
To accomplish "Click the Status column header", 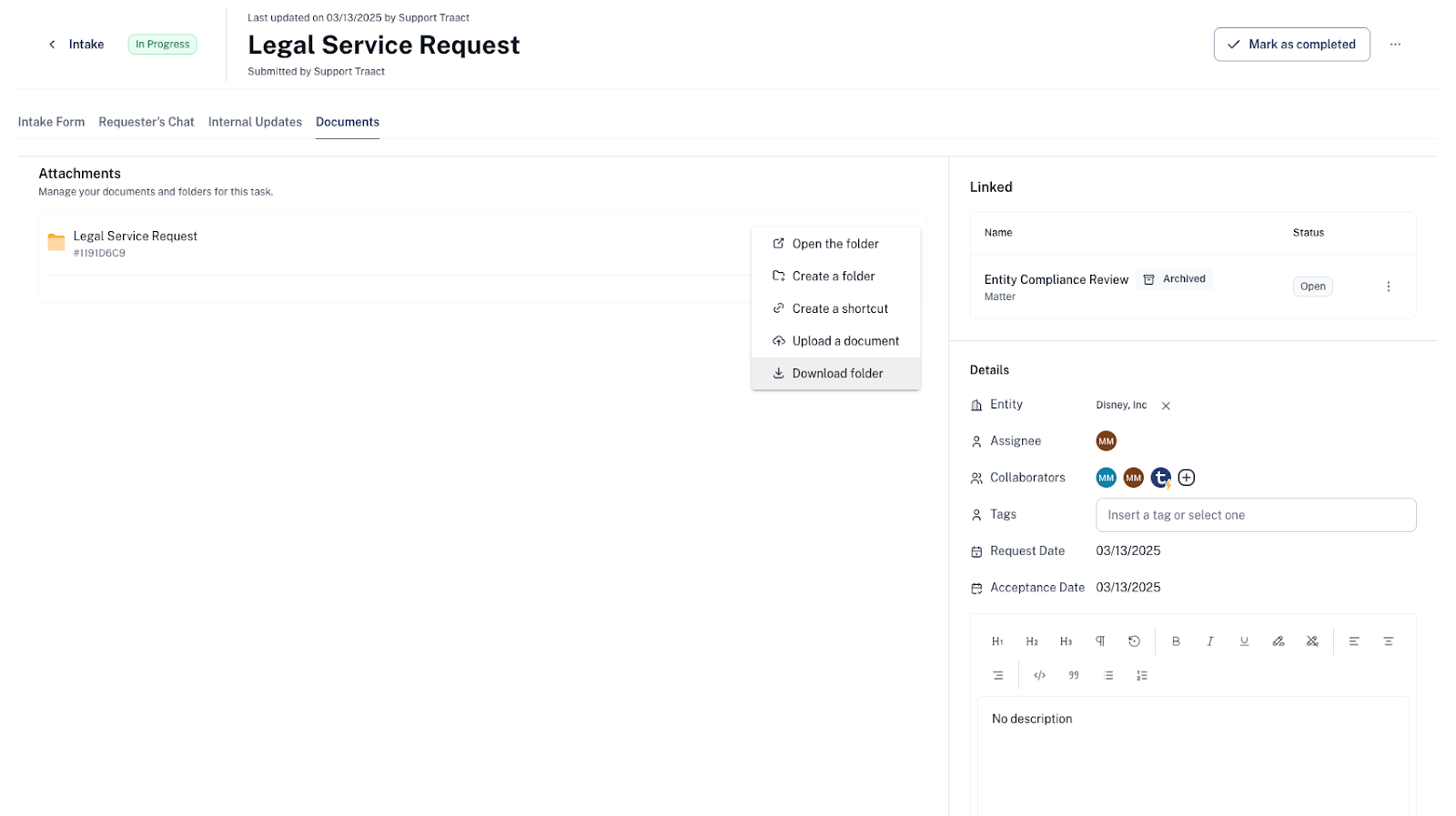I will tap(1308, 233).
